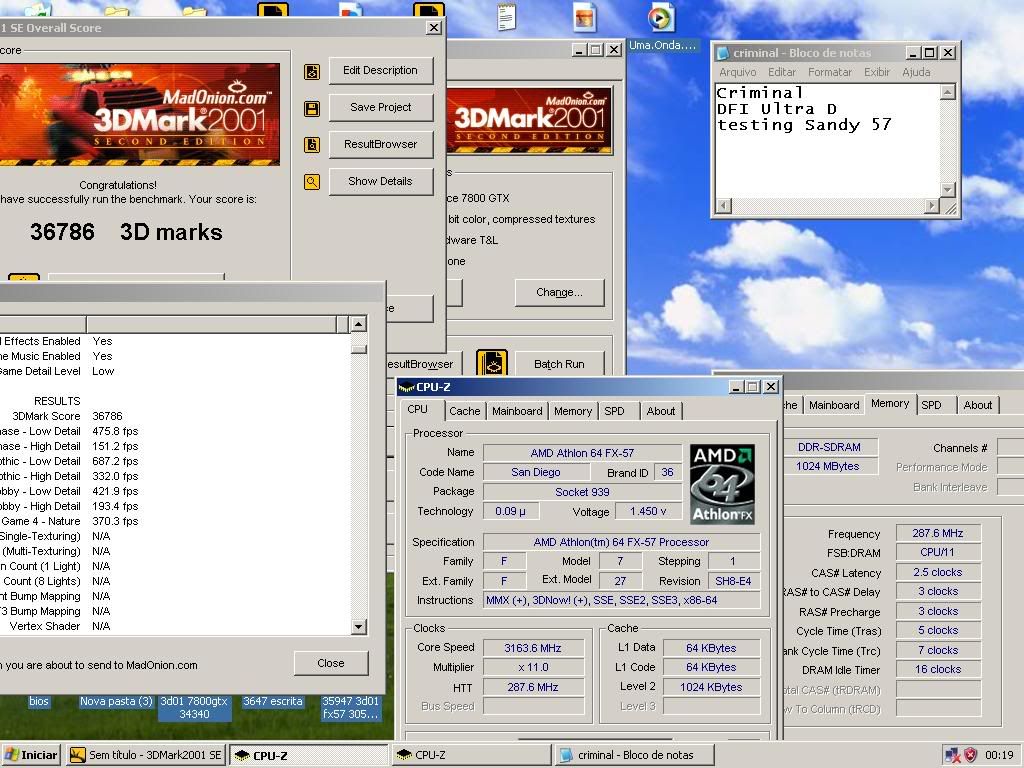
Task: Open the About tab in front CPU-Z window
Action: pyautogui.click(x=661, y=411)
